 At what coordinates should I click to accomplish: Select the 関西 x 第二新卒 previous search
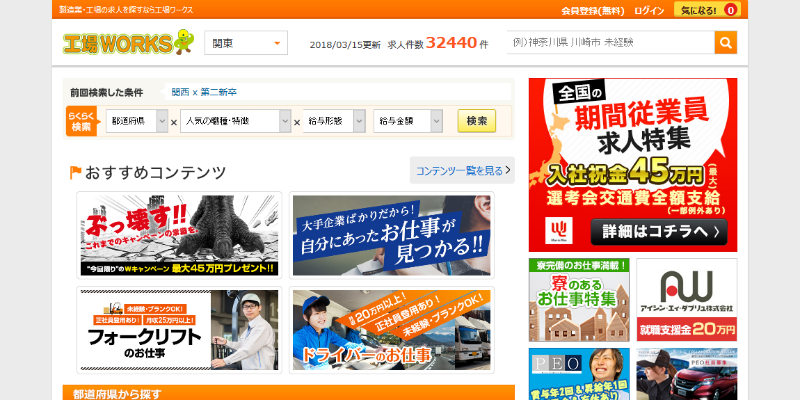click(x=204, y=92)
